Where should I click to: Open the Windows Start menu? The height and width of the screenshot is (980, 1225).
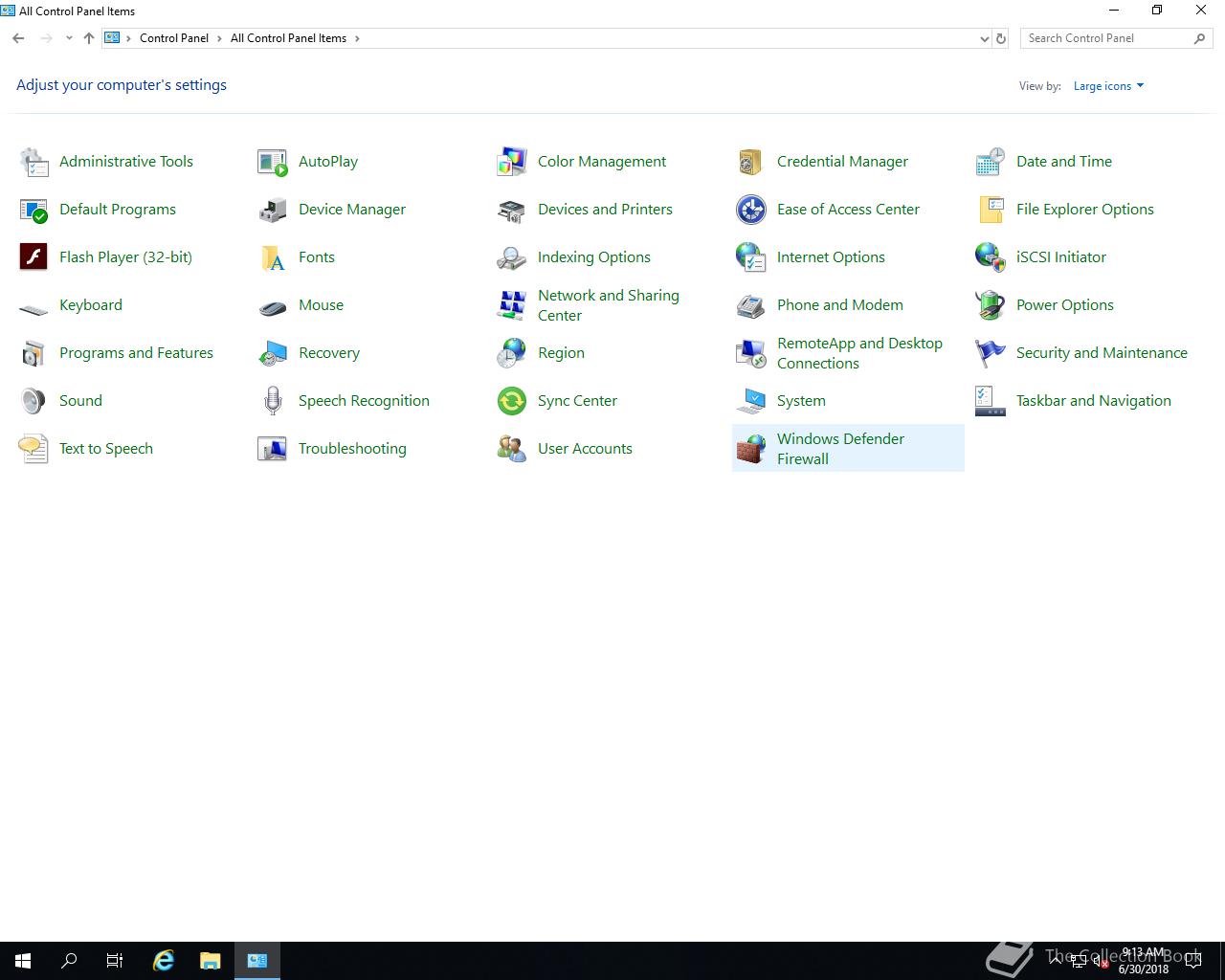point(23,961)
